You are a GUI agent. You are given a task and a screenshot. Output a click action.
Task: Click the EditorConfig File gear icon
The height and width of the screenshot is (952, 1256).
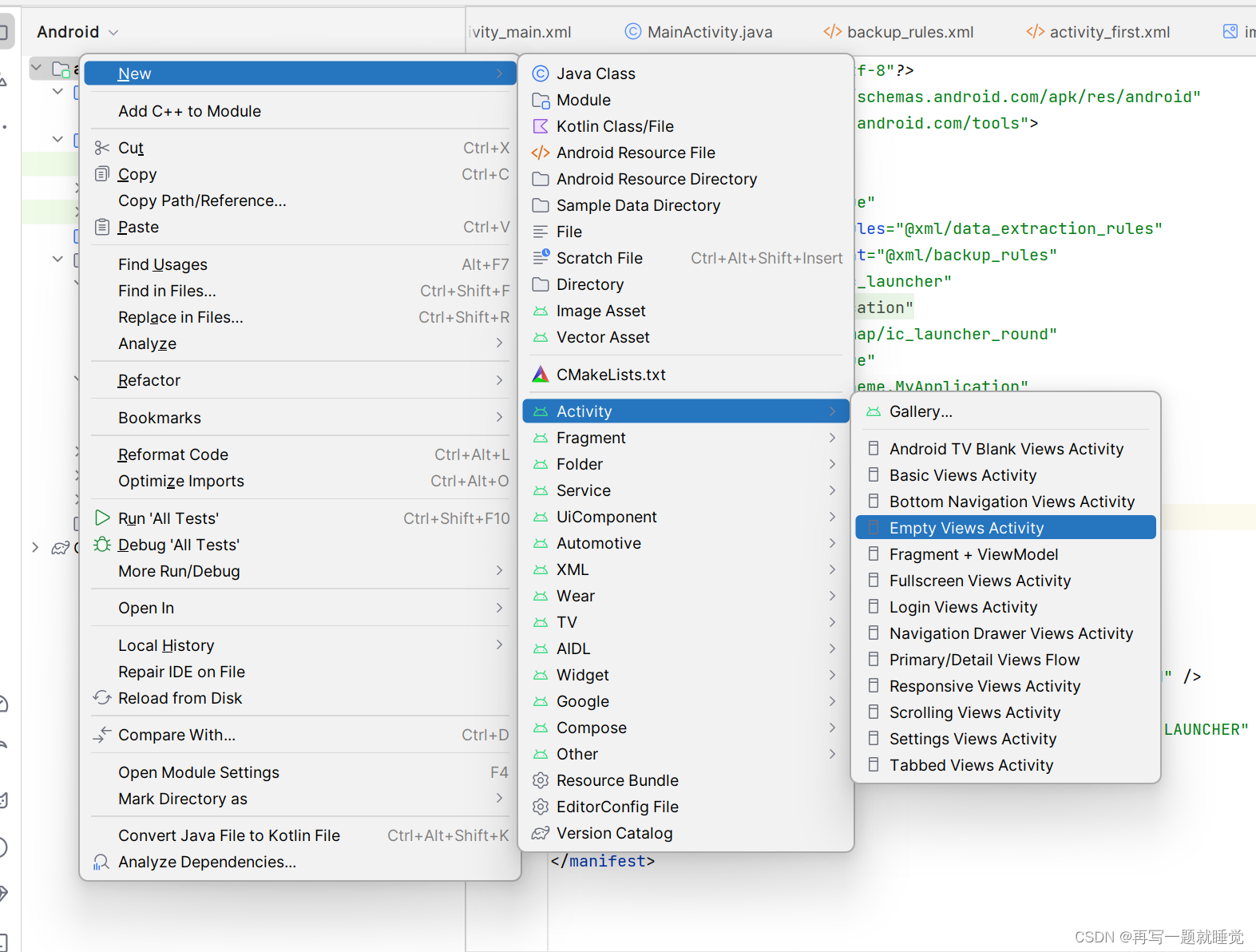[541, 807]
